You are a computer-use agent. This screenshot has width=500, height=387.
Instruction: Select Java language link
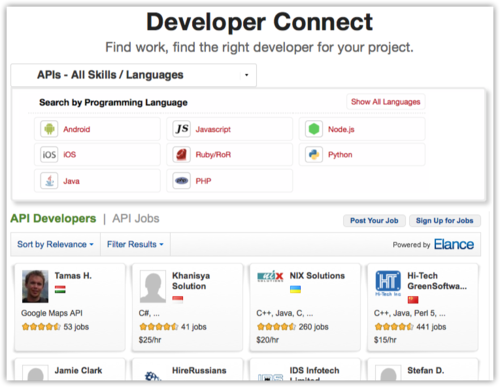[71, 181]
